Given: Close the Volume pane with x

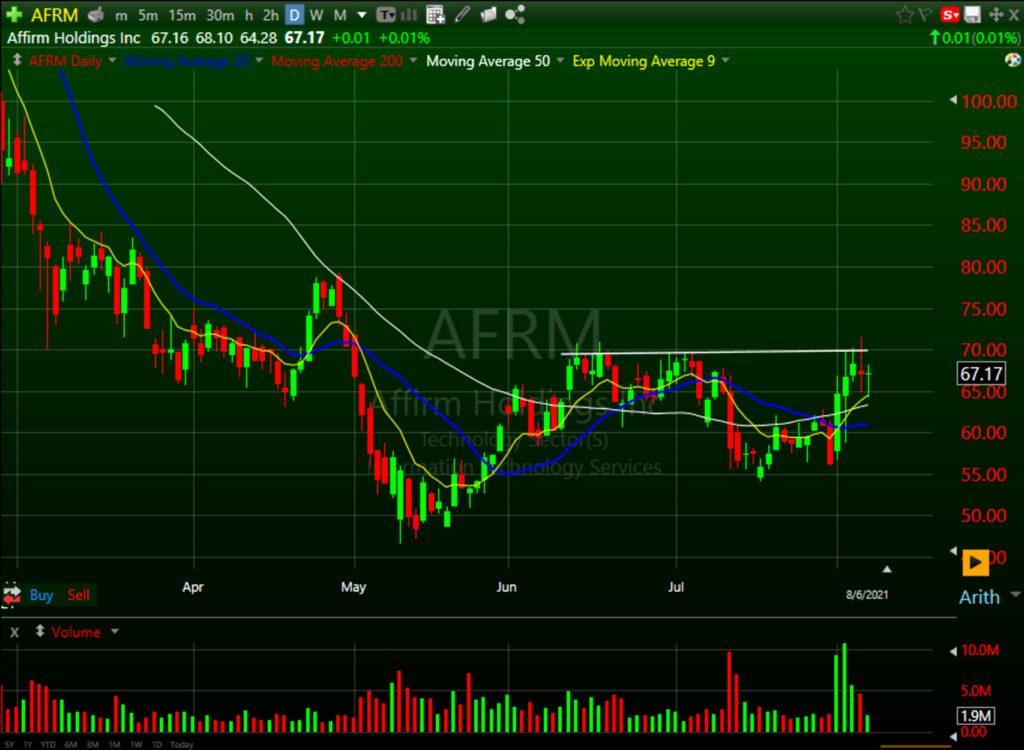Looking at the screenshot, I should tap(14, 632).
